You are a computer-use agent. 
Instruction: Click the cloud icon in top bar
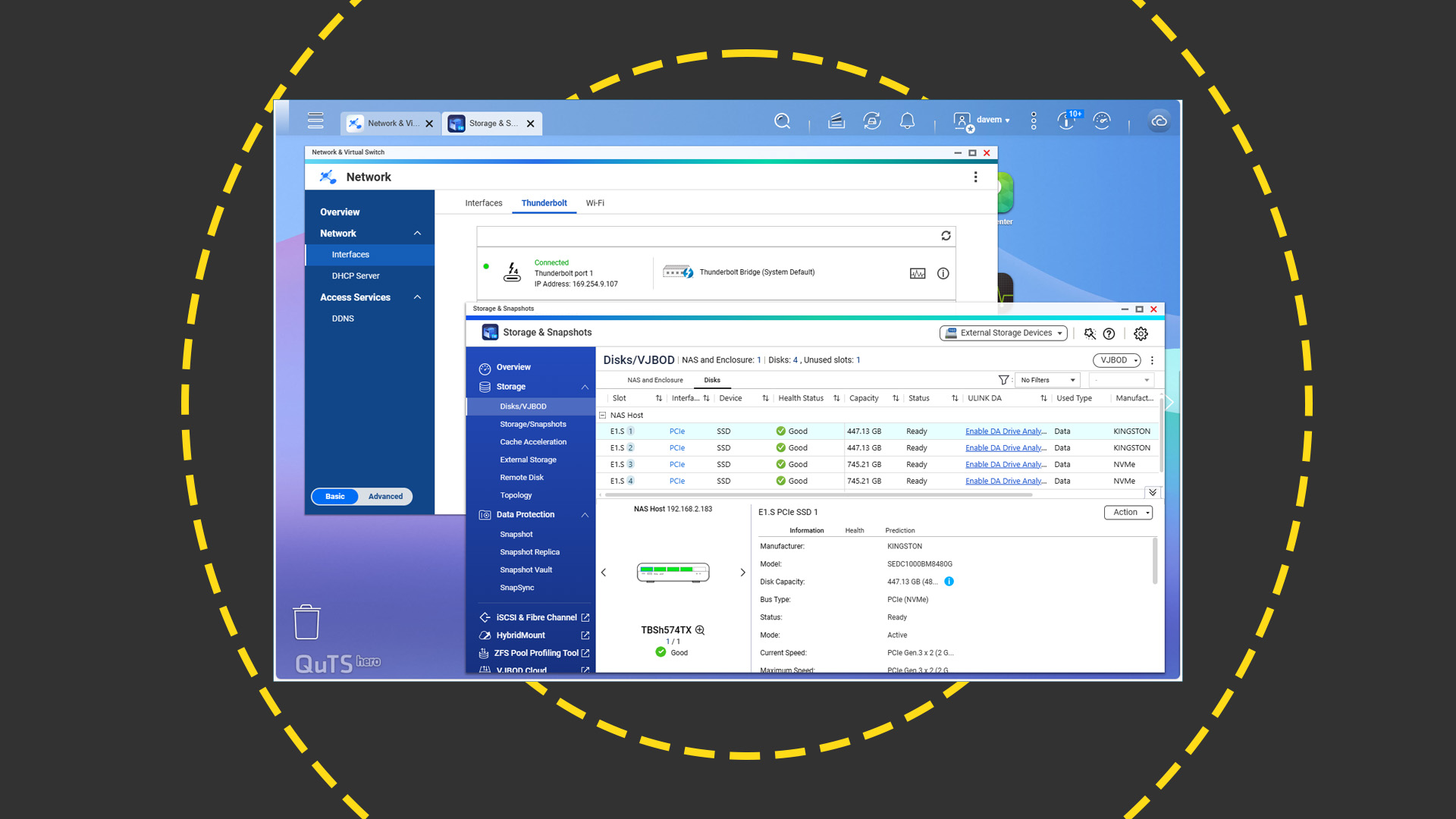(1159, 121)
